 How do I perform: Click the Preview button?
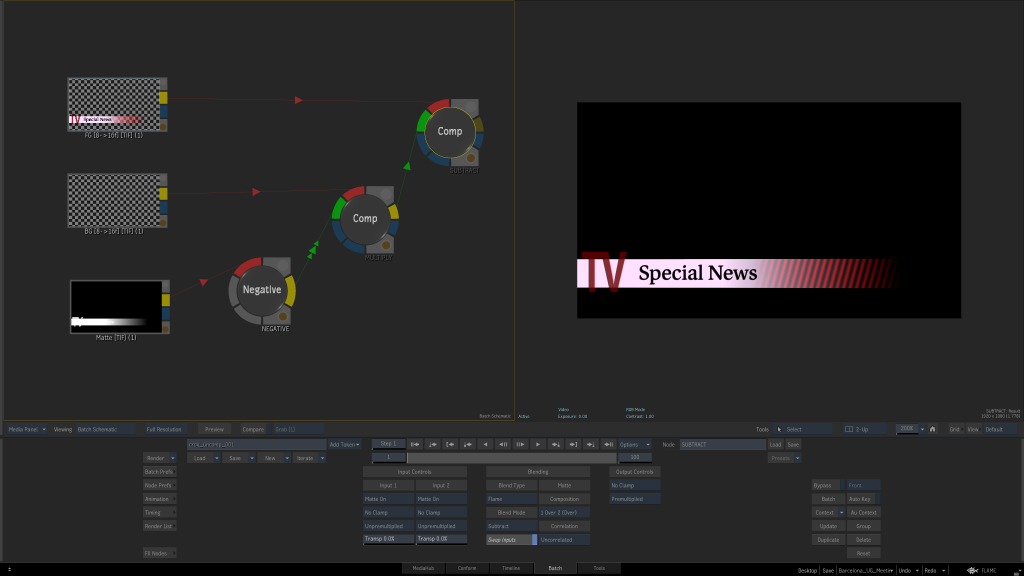[214, 429]
